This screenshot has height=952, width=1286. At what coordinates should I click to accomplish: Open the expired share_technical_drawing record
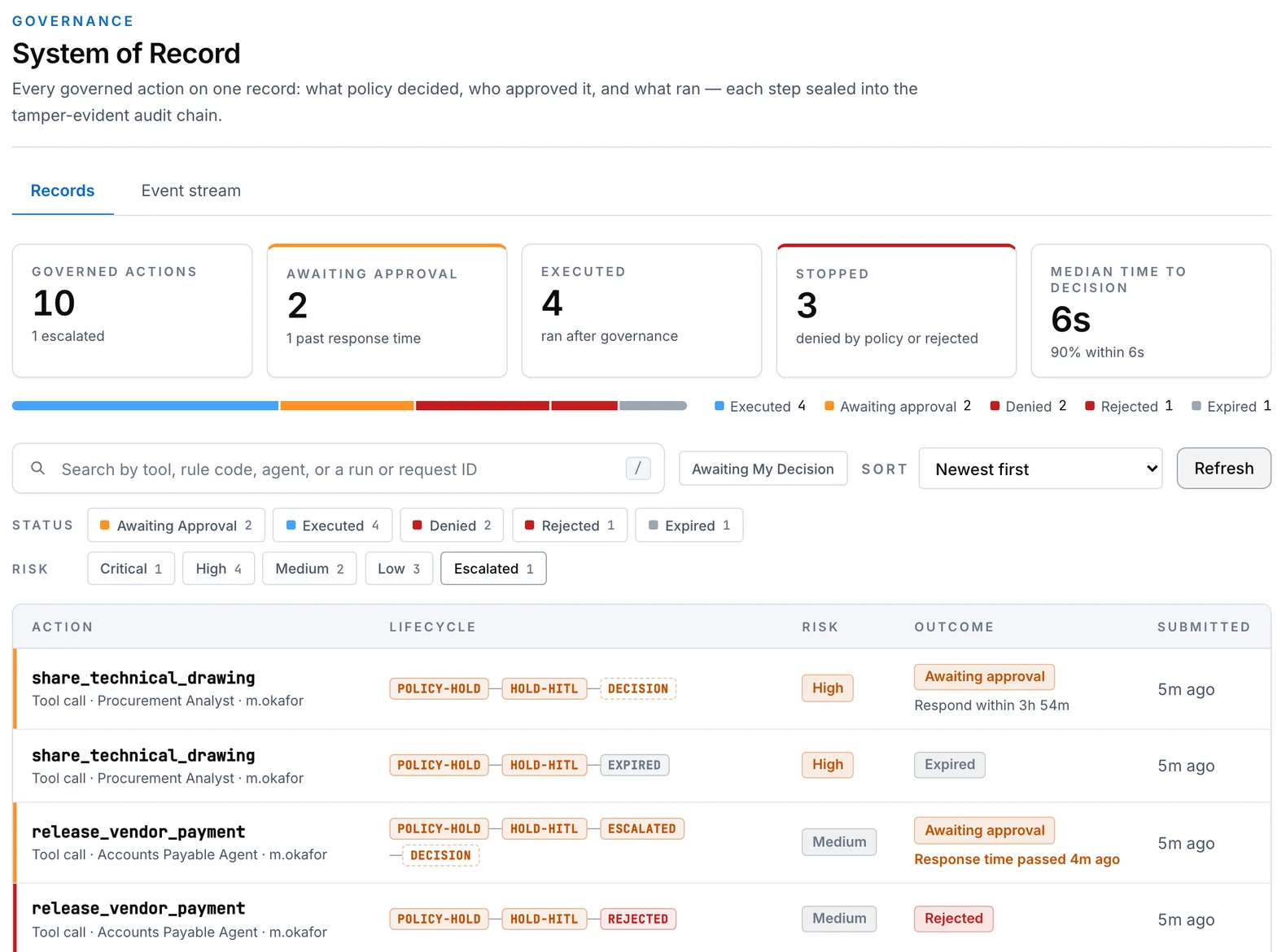point(641,766)
